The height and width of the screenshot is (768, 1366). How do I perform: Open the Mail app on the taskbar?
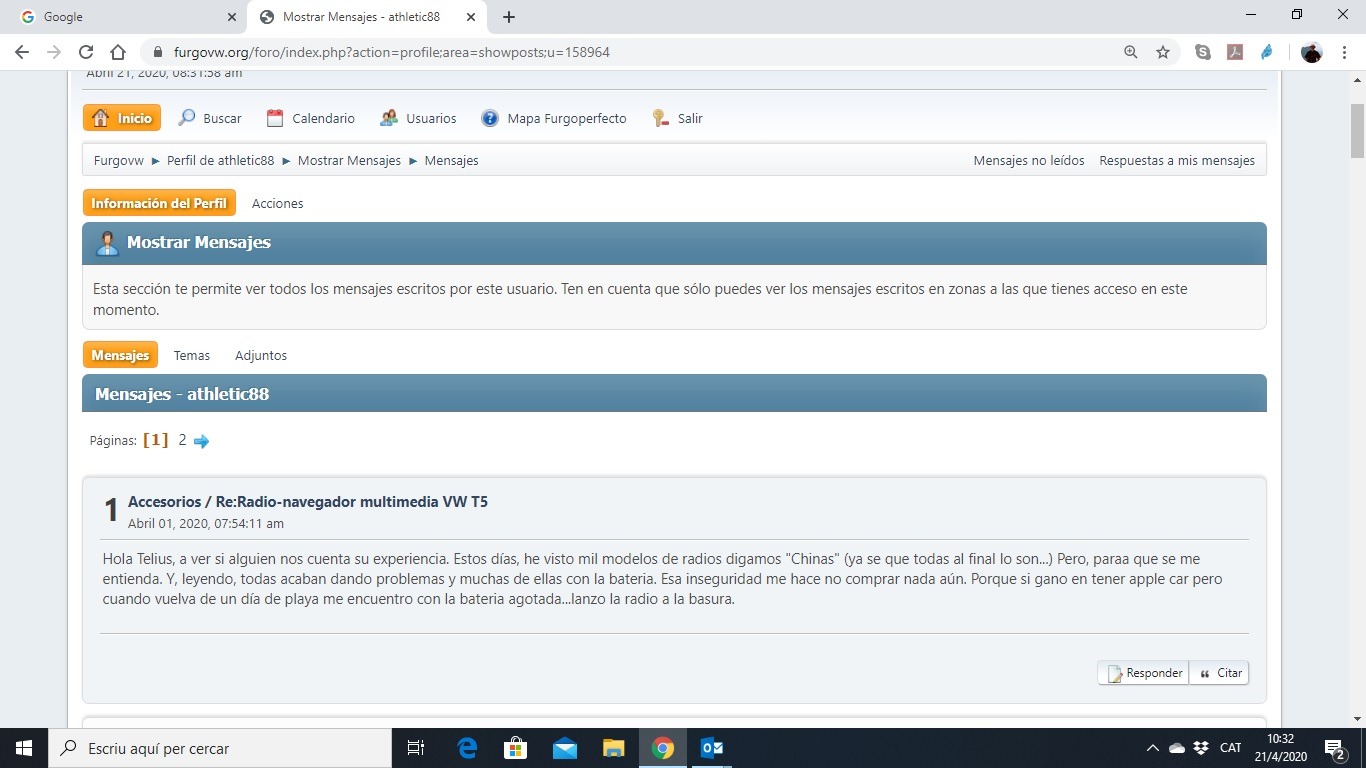(x=565, y=748)
